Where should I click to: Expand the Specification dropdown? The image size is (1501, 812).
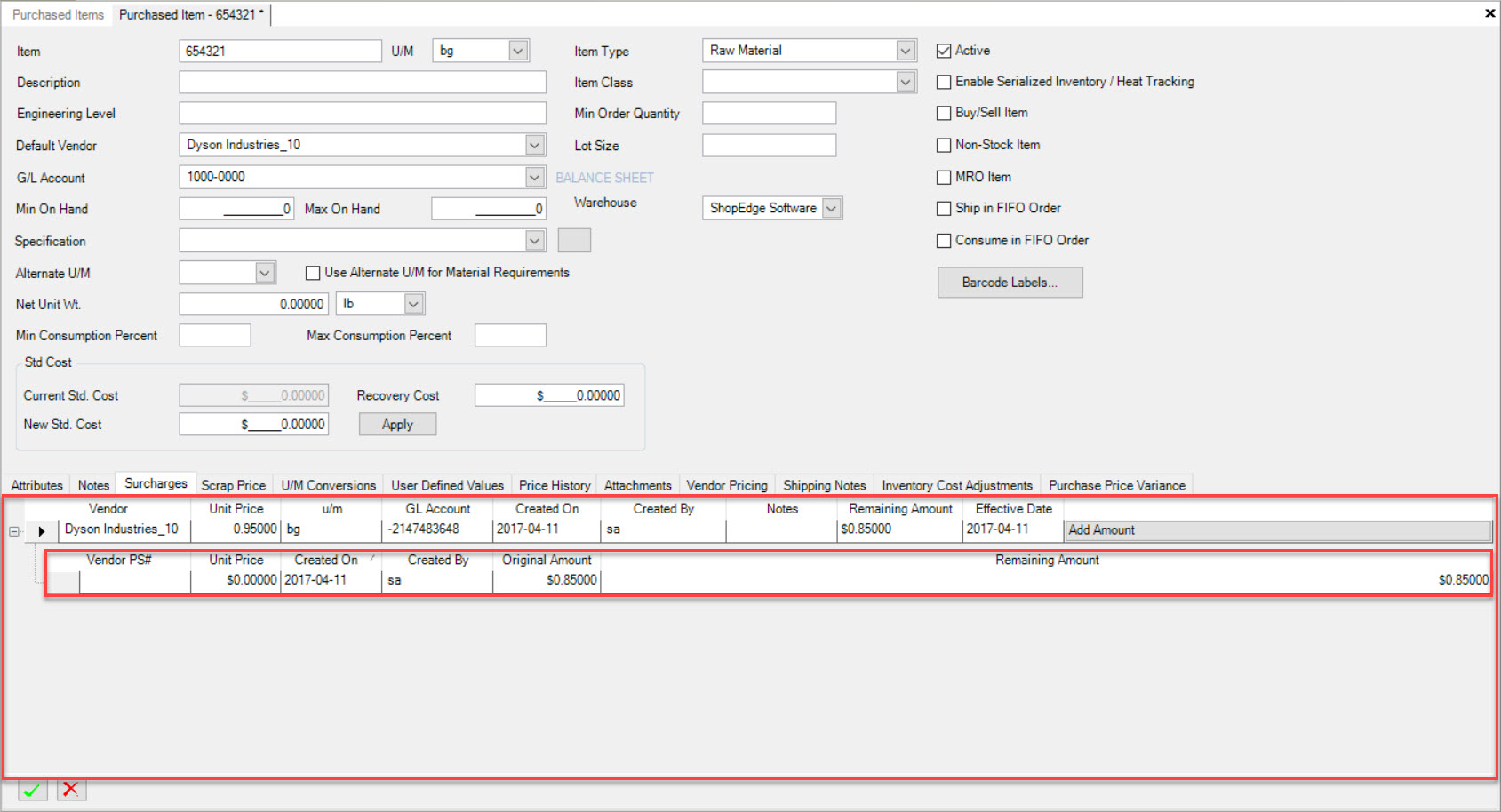(x=534, y=241)
